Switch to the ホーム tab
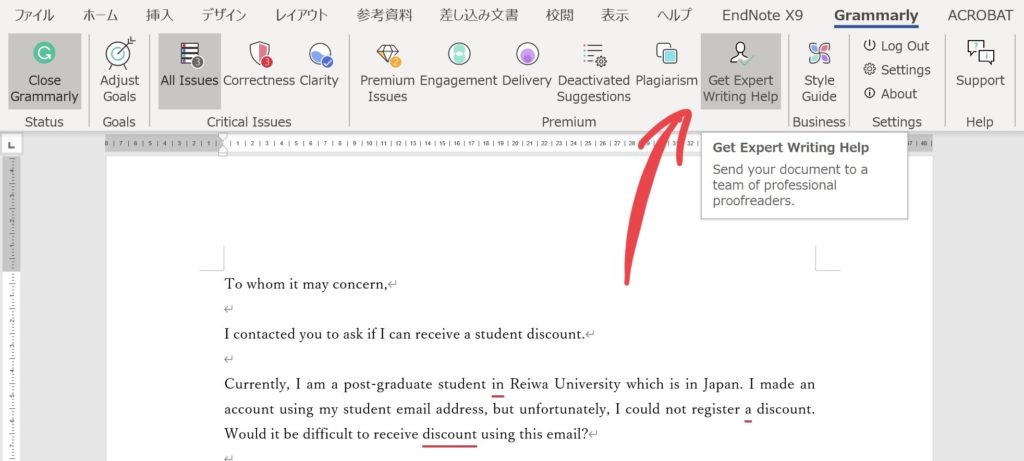Viewport: 1024px width, 461px height. point(101,16)
